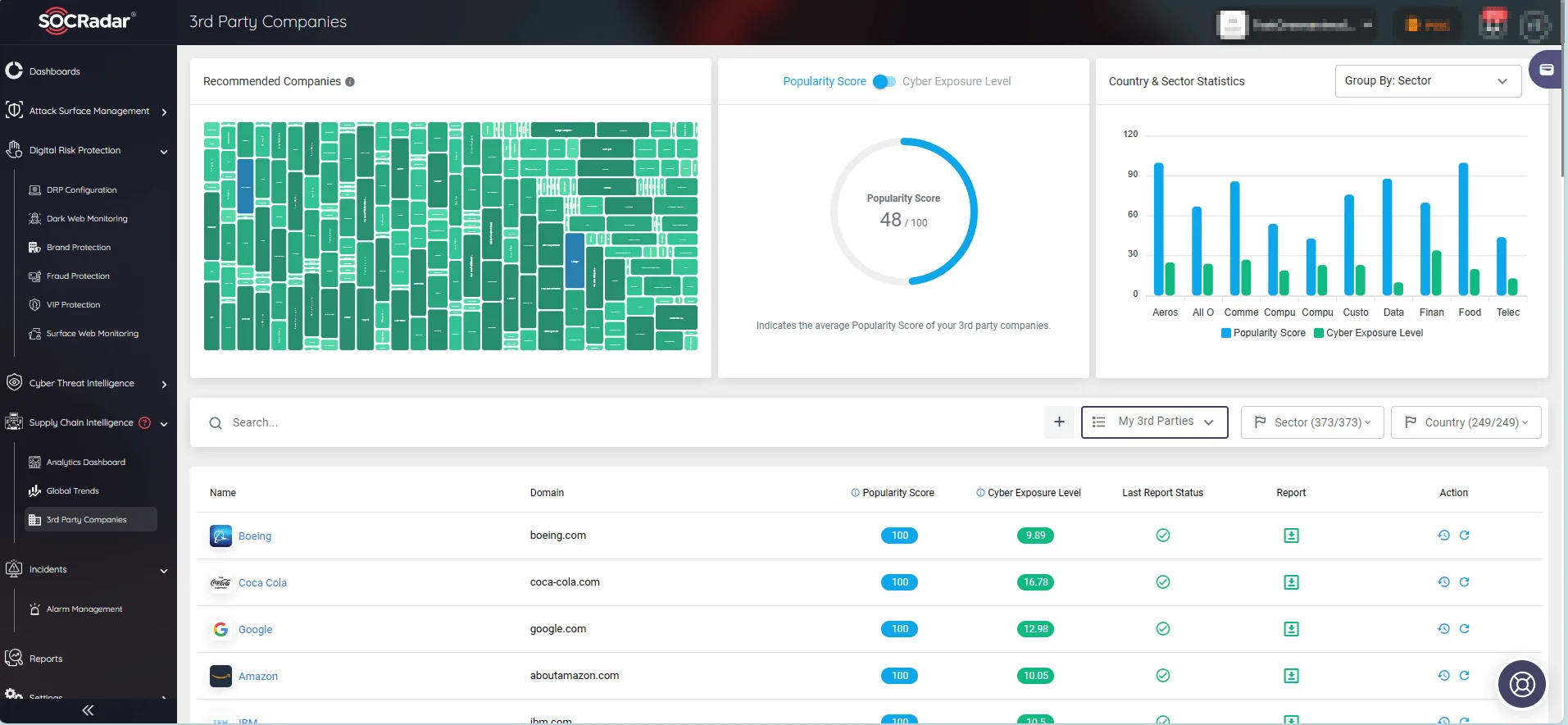Download report for Coca Cola
The height and width of the screenshot is (725, 1568).
[x=1291, y=582]
